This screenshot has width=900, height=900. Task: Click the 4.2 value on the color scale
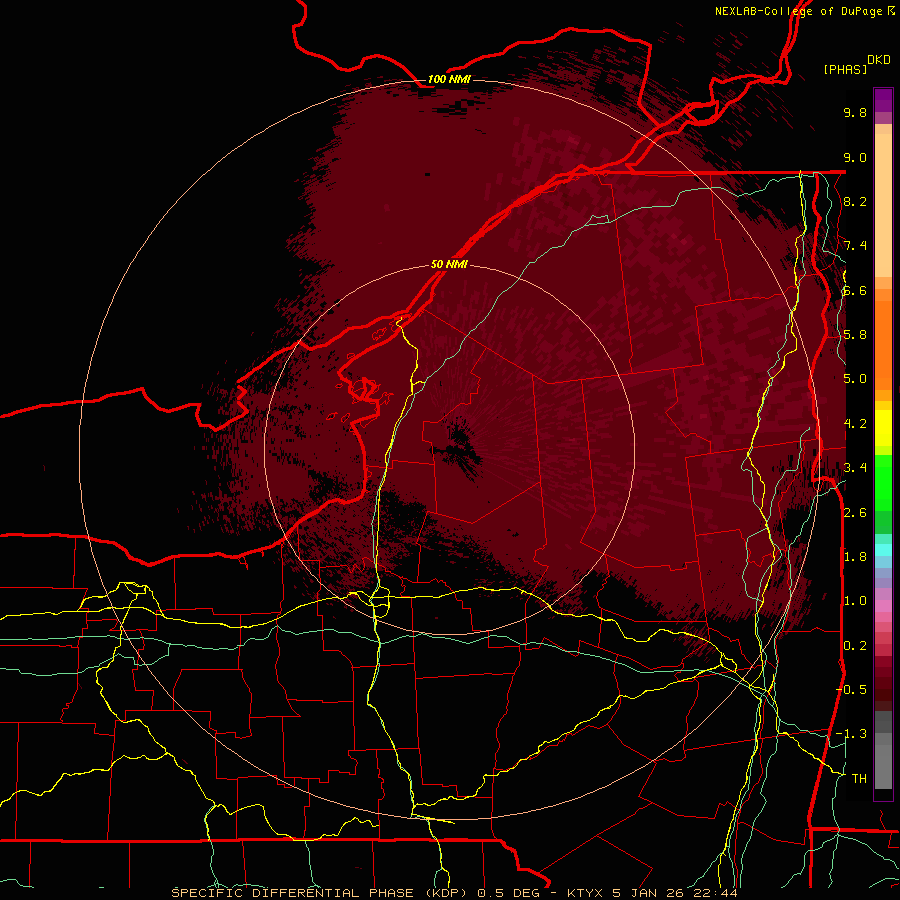[855, 424]
